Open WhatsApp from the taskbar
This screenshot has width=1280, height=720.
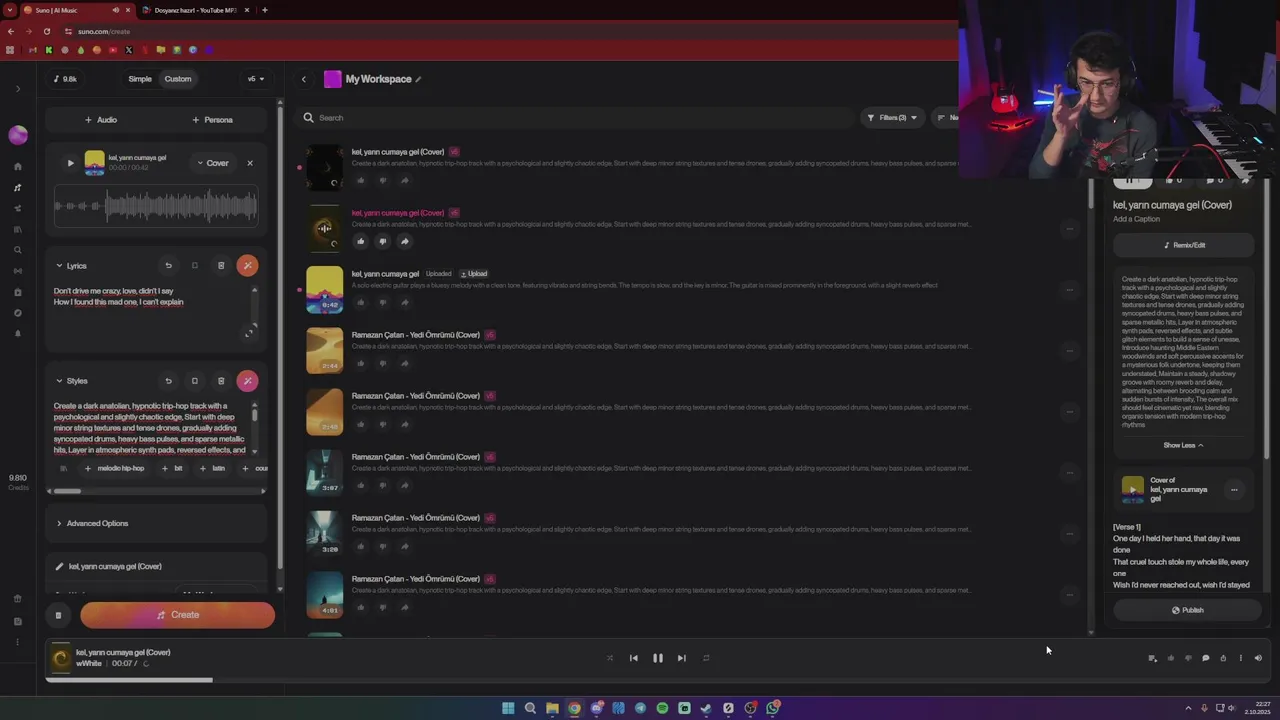tap(773, 708)
